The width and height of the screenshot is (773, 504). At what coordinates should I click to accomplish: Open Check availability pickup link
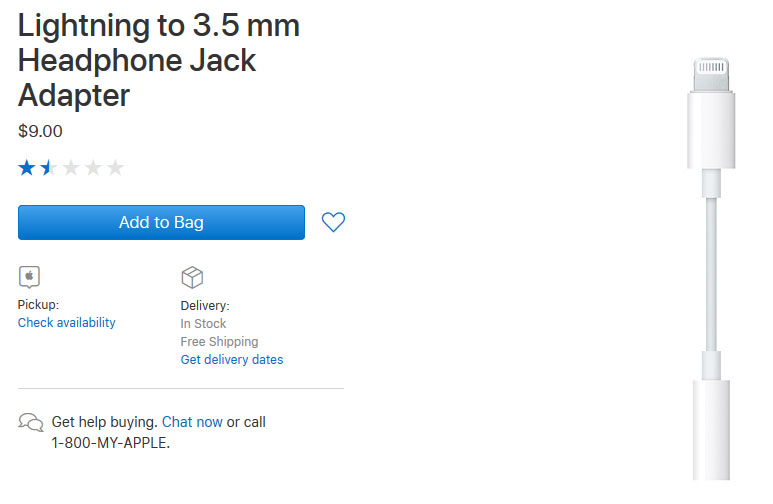tap(67, 323)
